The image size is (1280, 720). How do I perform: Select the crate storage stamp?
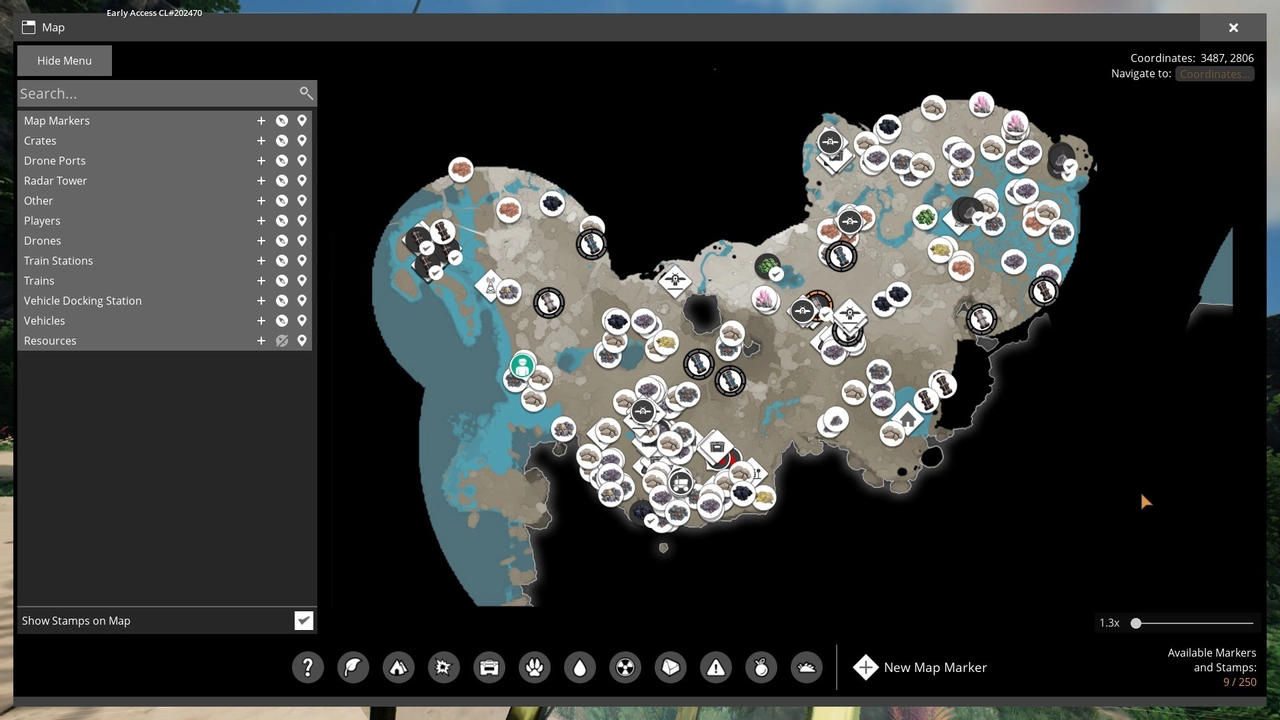click(x=489, y=667)
